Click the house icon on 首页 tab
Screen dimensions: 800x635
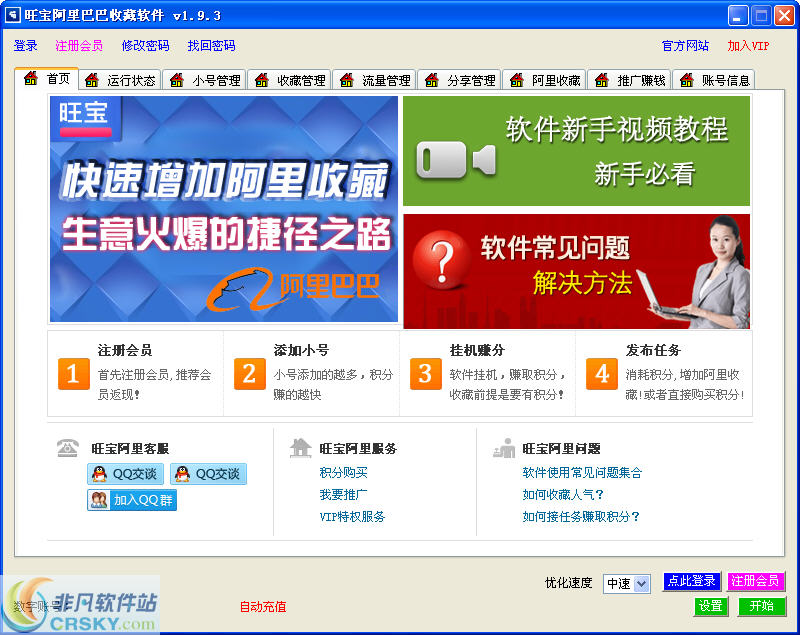pyautogui.click(x=31, y=78)
